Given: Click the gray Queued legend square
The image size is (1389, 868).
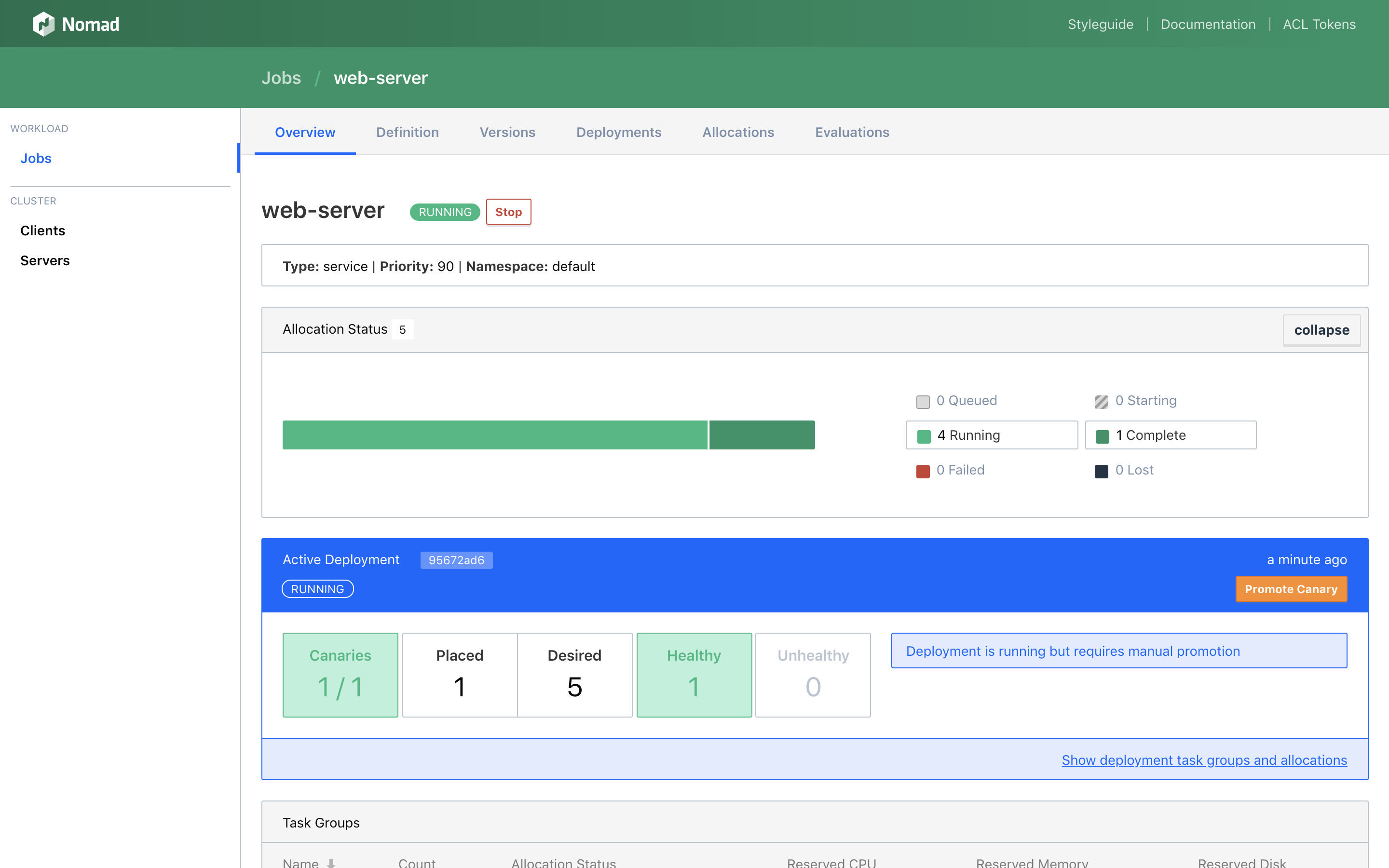Looking at the screenshot, I should click(x=922, y=402).
